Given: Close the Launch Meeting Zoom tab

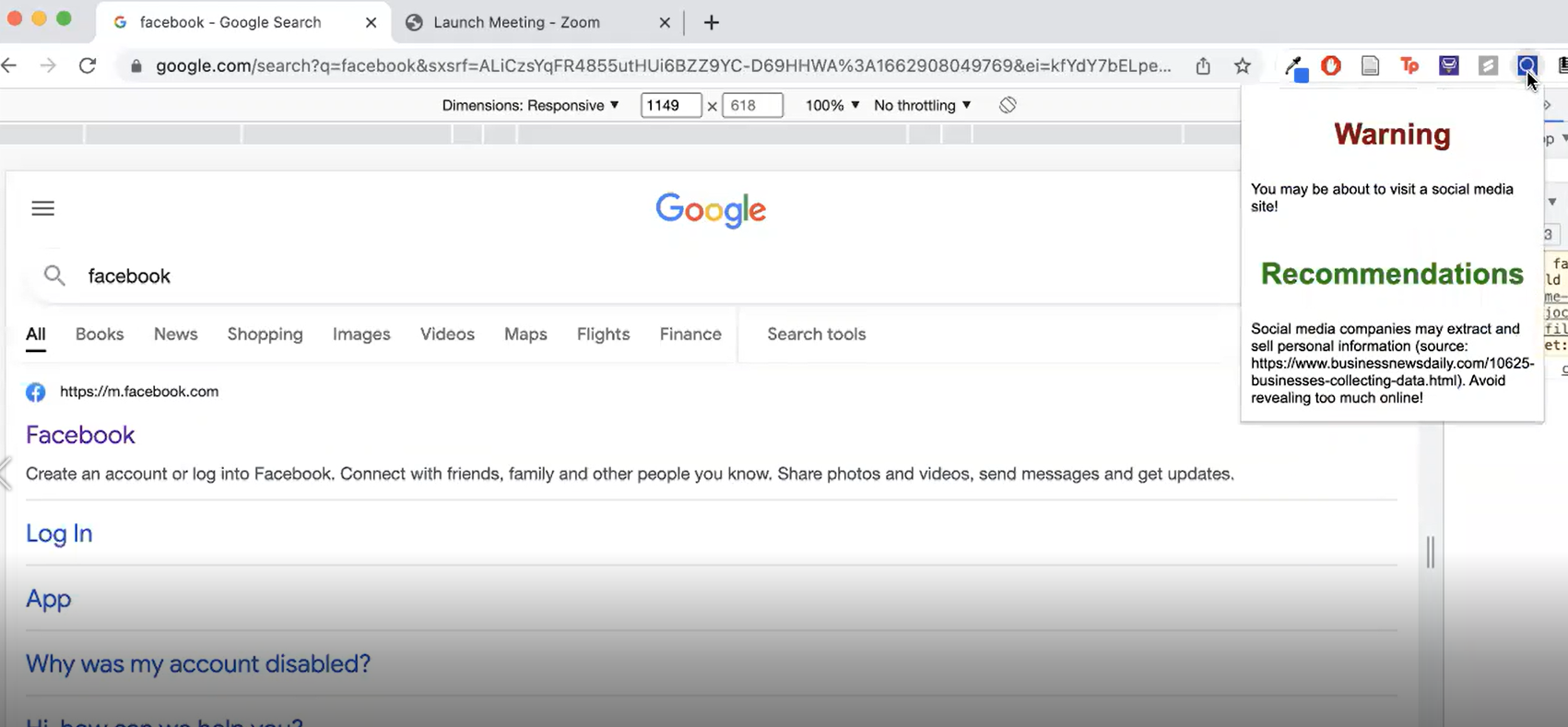Looking at the screenshot, I should pos(665,22).
